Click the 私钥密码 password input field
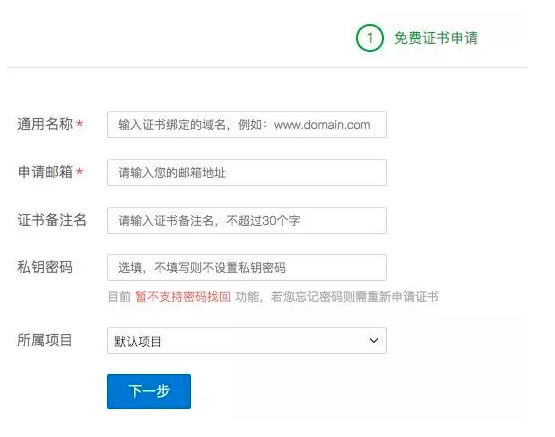Viewport: 555px width, 437px height. pos(247,268)
